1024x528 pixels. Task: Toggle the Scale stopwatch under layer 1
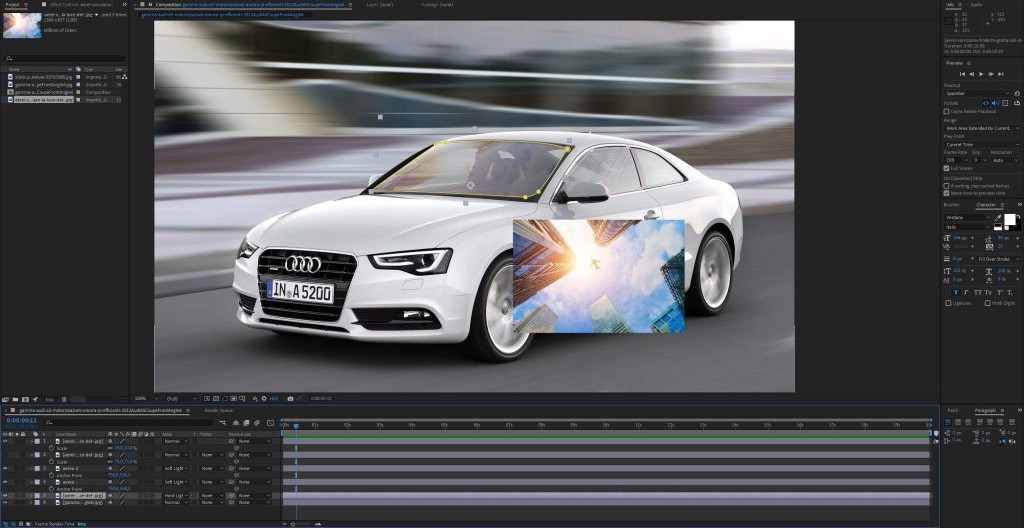[x=52, y=448]
